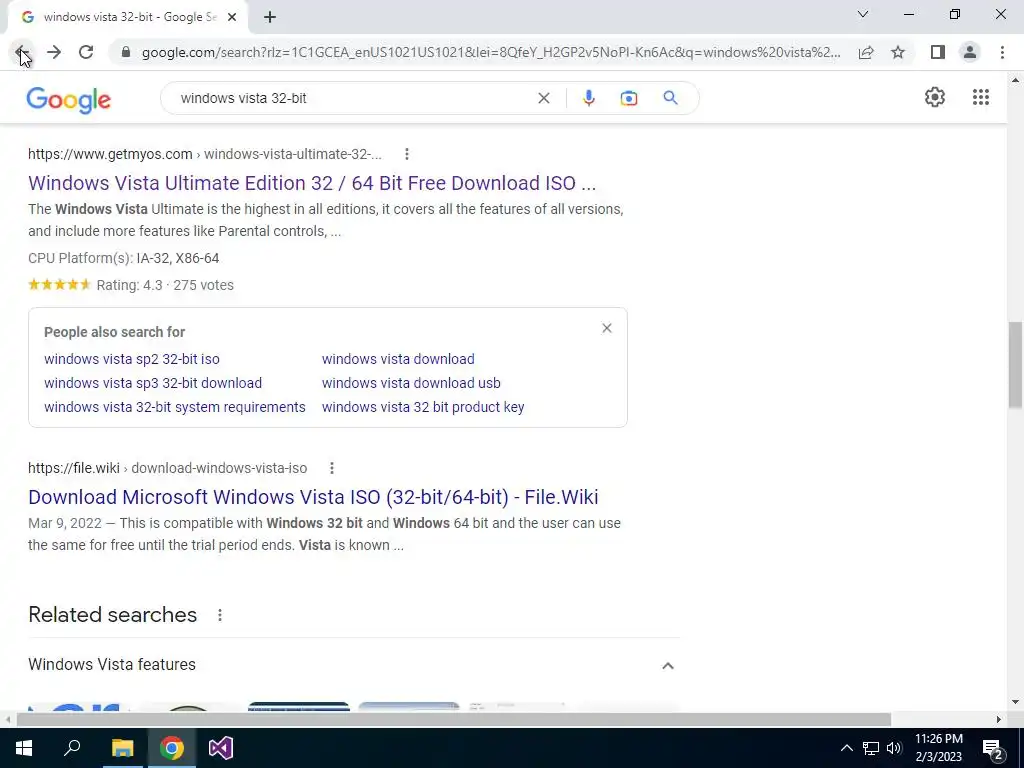Close the 'windows vista 32-bit' tab
1024x768 pixels.
[x=232, y=18]
